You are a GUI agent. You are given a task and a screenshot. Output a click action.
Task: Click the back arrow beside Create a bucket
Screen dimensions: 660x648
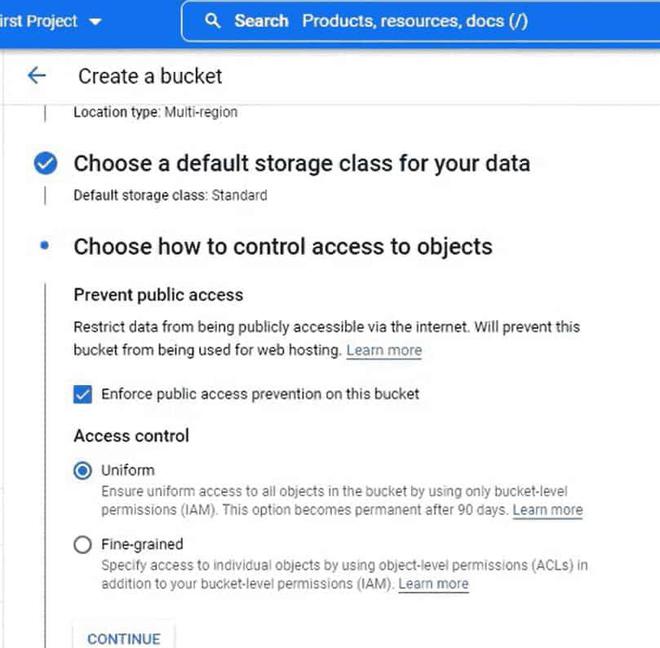click(37, 76)
